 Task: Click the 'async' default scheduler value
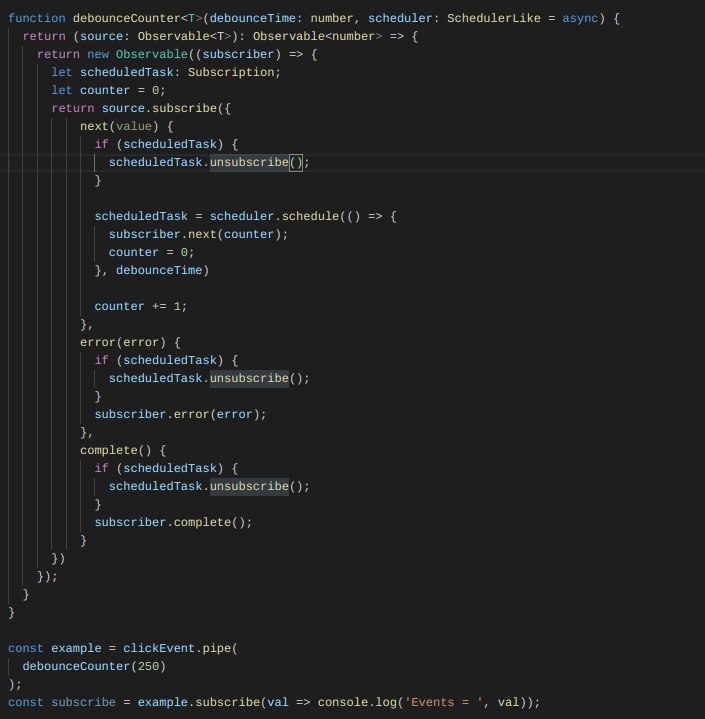click(x=580, y=18)
